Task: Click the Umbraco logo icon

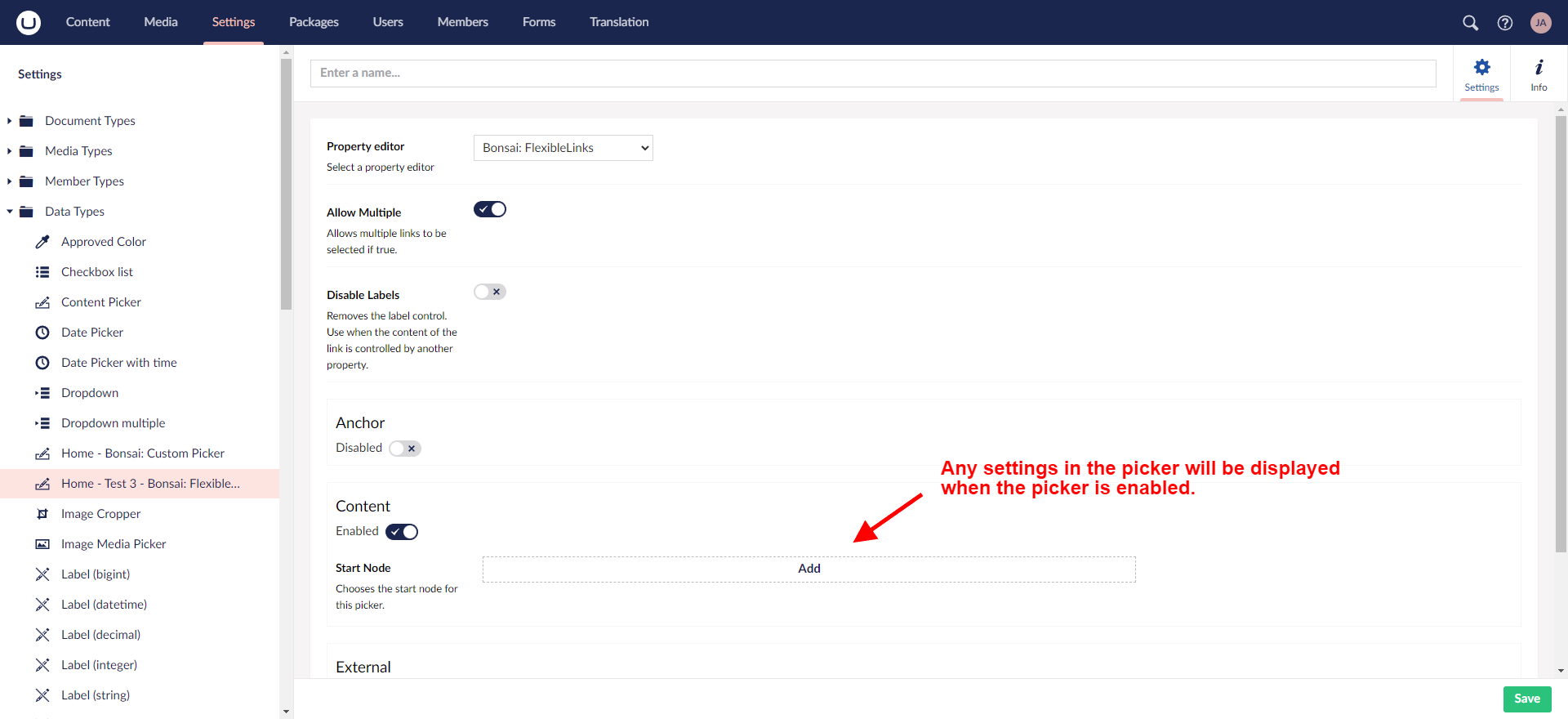Action: coord(29,22)
